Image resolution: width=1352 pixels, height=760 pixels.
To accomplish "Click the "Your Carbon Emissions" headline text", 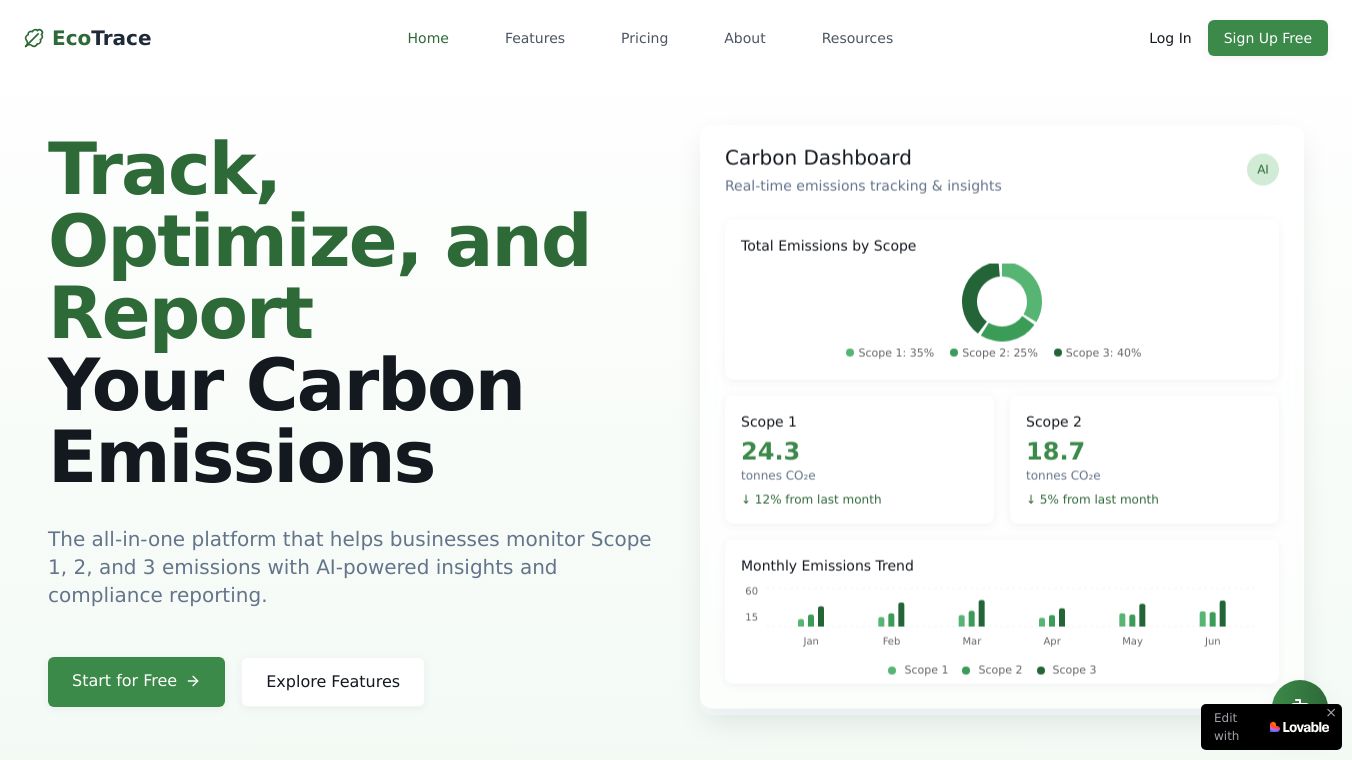I will 286,421.
